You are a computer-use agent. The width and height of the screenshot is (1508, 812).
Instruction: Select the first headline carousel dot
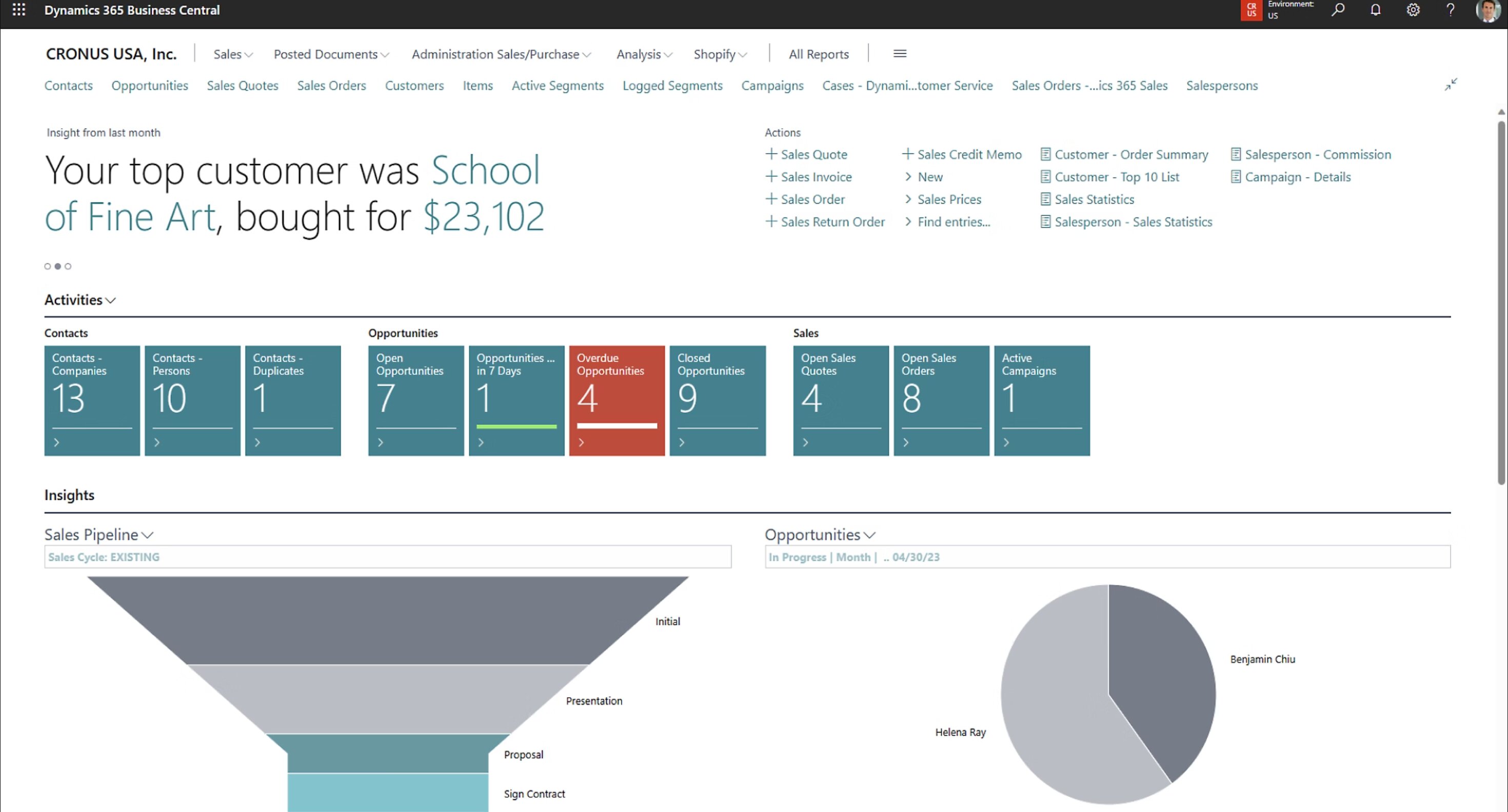[47, 266]
